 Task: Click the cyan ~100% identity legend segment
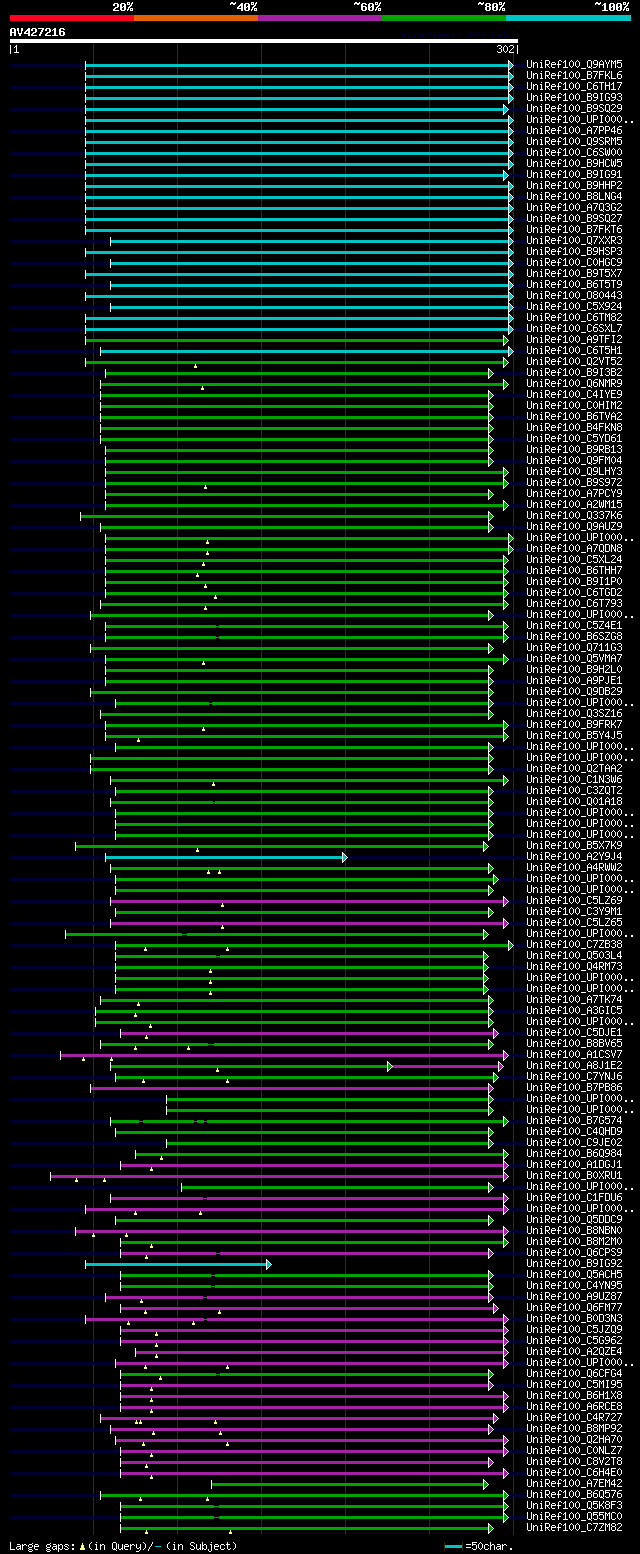tap(568, 18)
